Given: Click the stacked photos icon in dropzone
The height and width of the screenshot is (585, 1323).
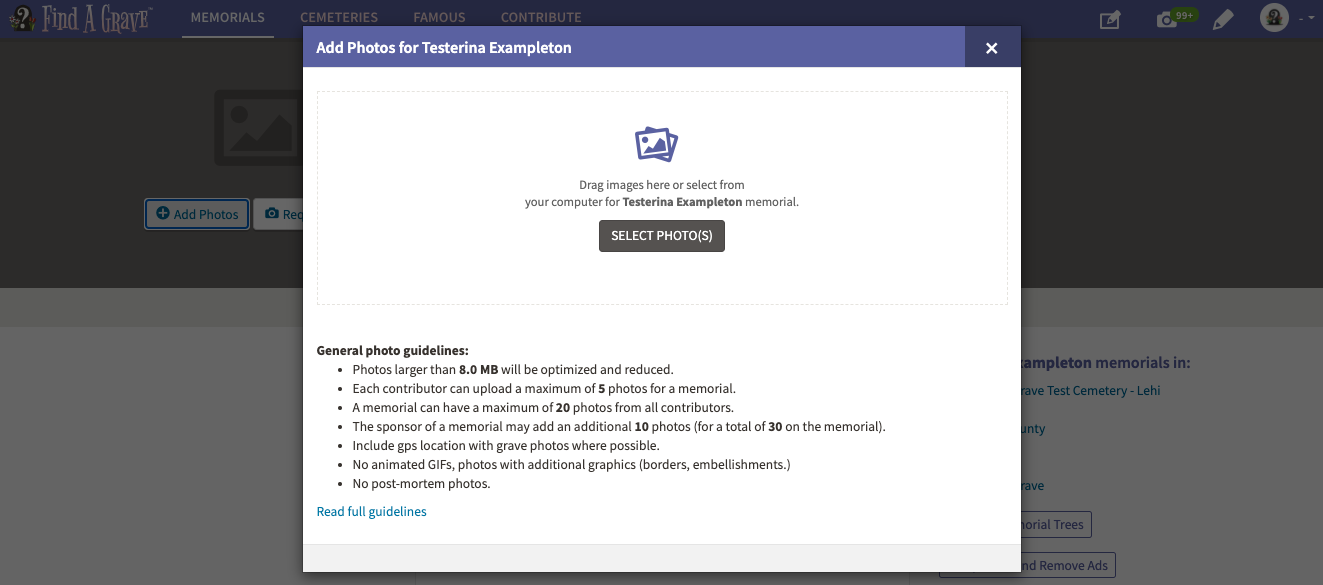Looking at the screenshot, I should point(657,144).
